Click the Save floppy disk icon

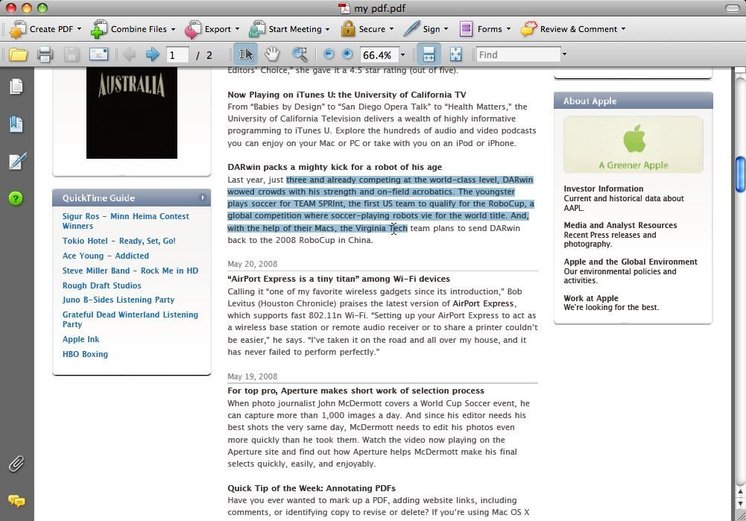point(72,55)
